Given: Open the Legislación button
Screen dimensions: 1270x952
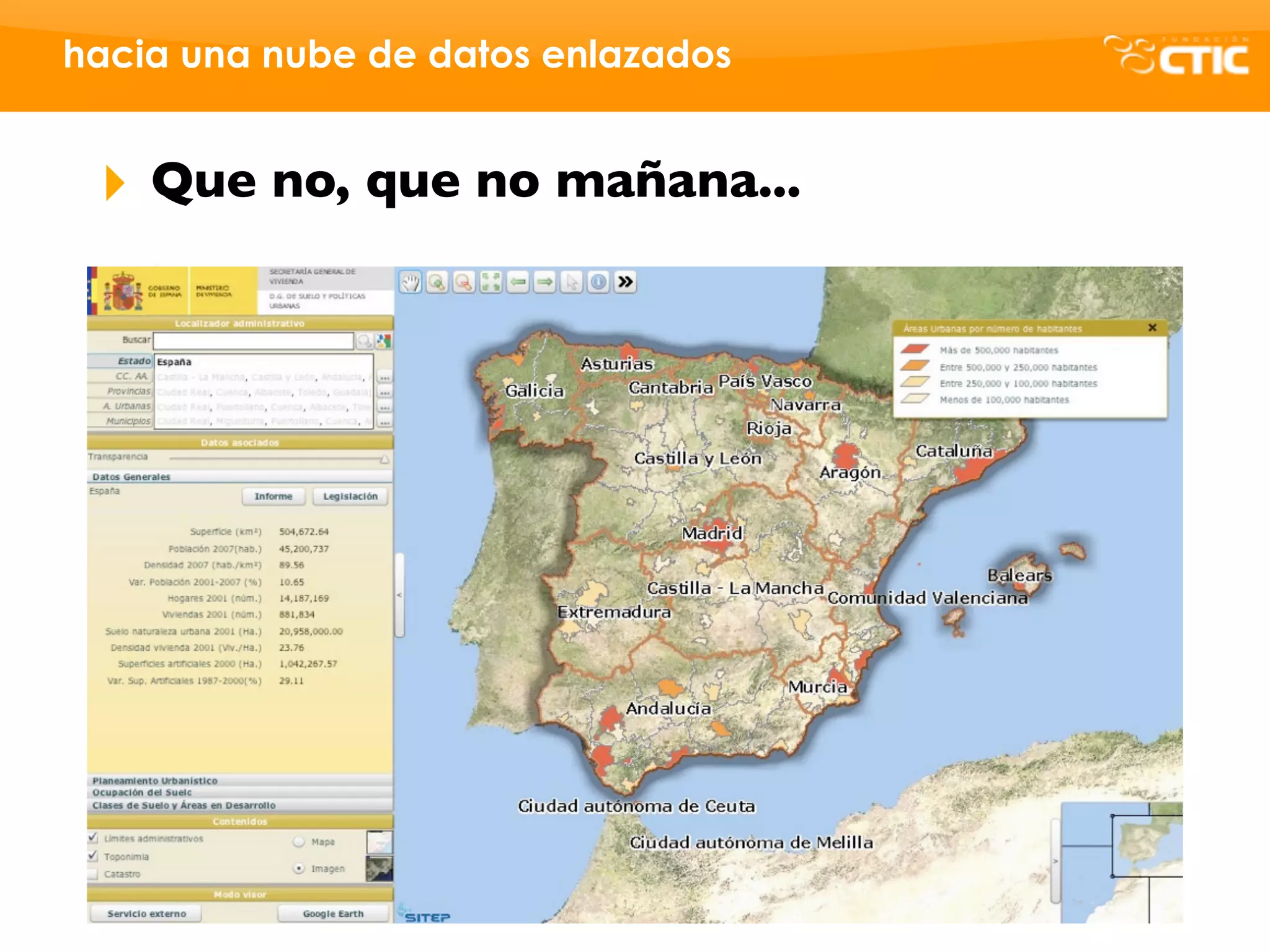Looking at the screenshot, I should pos(350,496).
